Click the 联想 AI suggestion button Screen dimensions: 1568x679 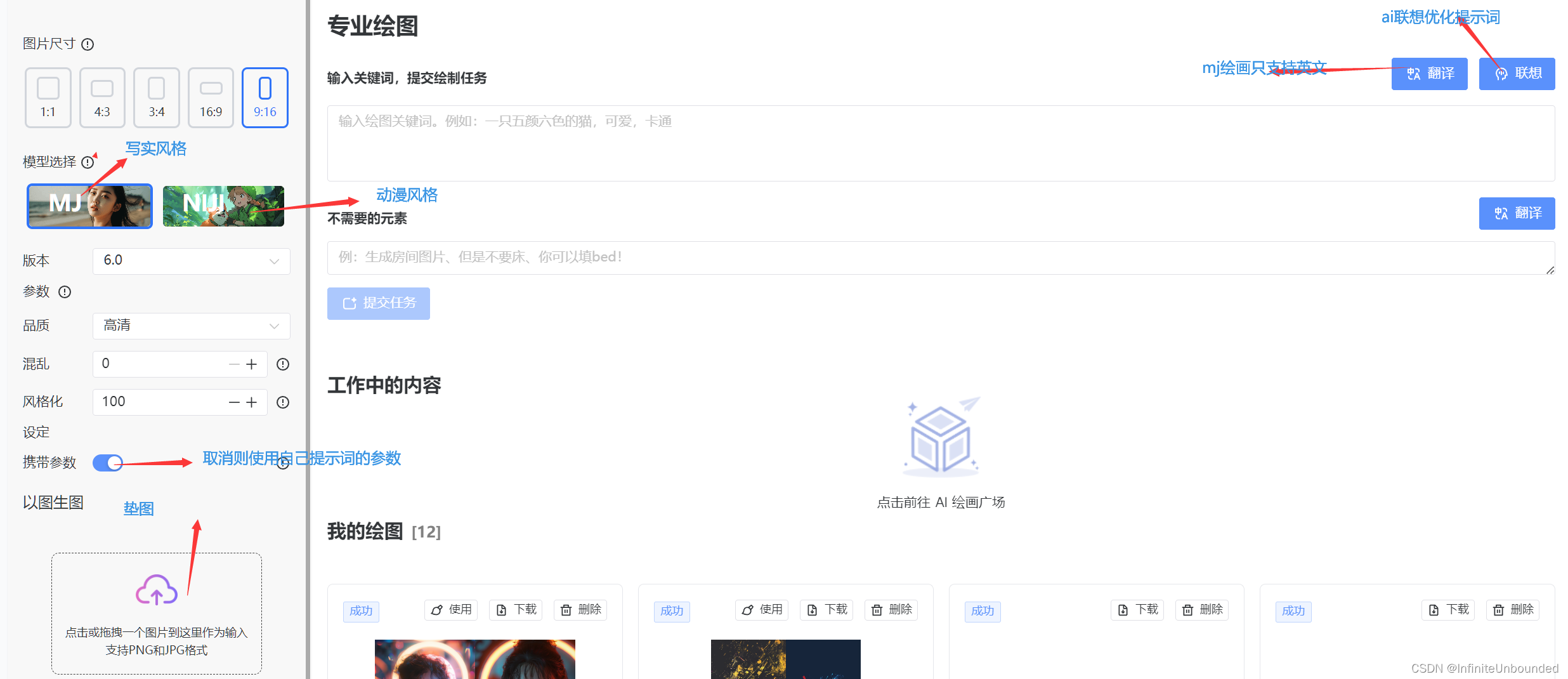pos(1517,74)
